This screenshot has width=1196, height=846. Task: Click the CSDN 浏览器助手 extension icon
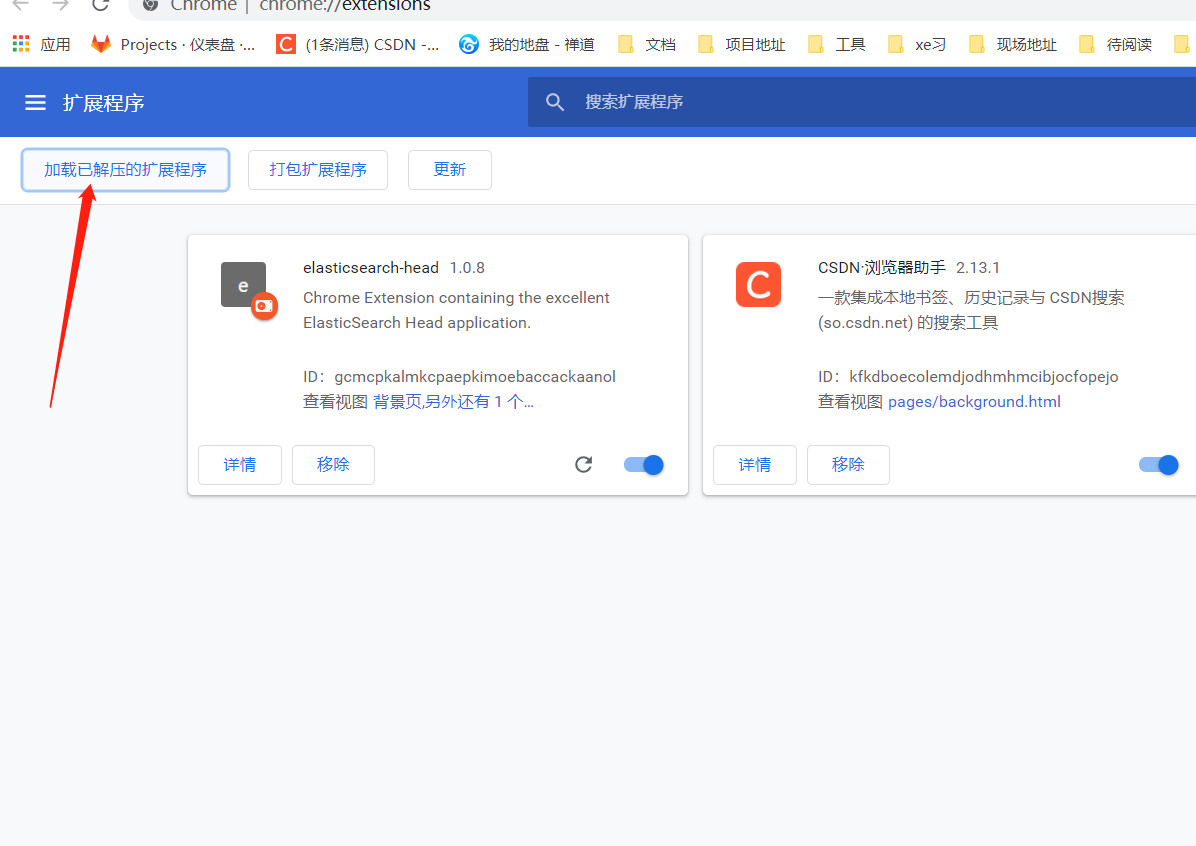[x=758, y=285]
